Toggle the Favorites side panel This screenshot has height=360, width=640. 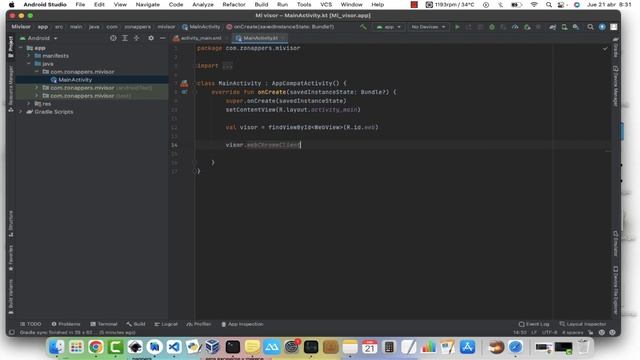point(11,258)
